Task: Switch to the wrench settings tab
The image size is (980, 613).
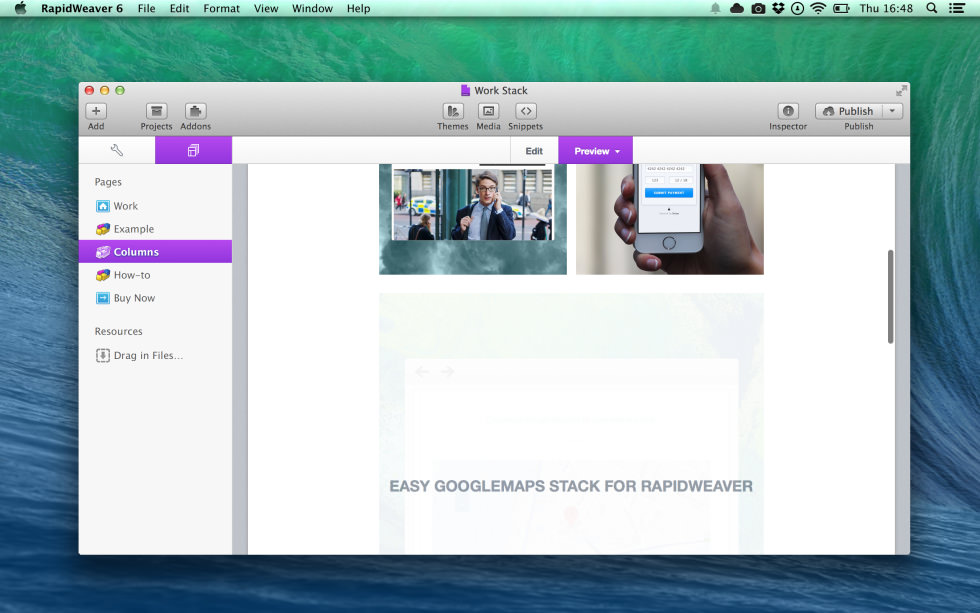Action: (117, 150)
